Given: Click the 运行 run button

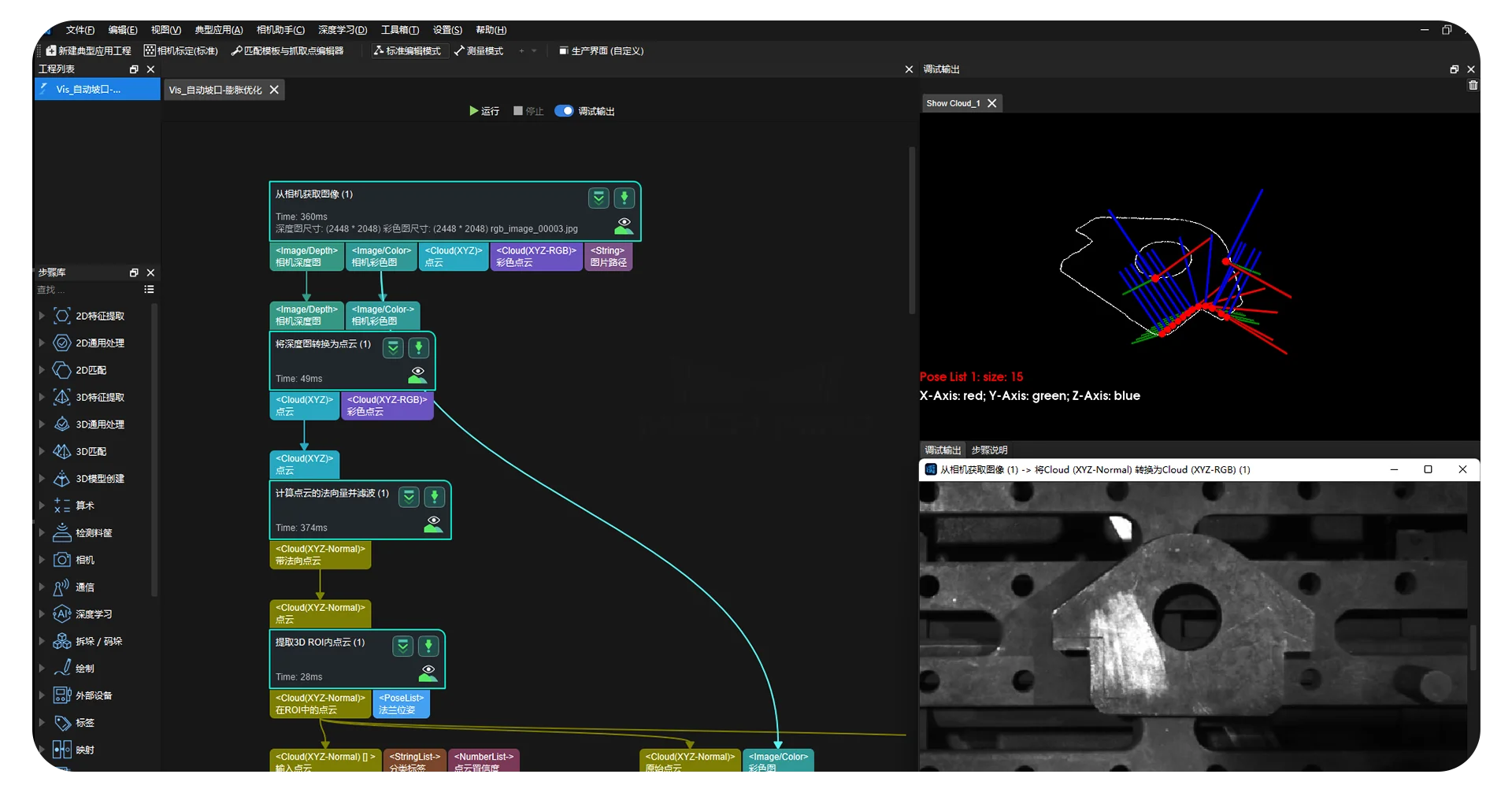Looking at the screenshot, I should pyautogui.click(x=484, y=111).
